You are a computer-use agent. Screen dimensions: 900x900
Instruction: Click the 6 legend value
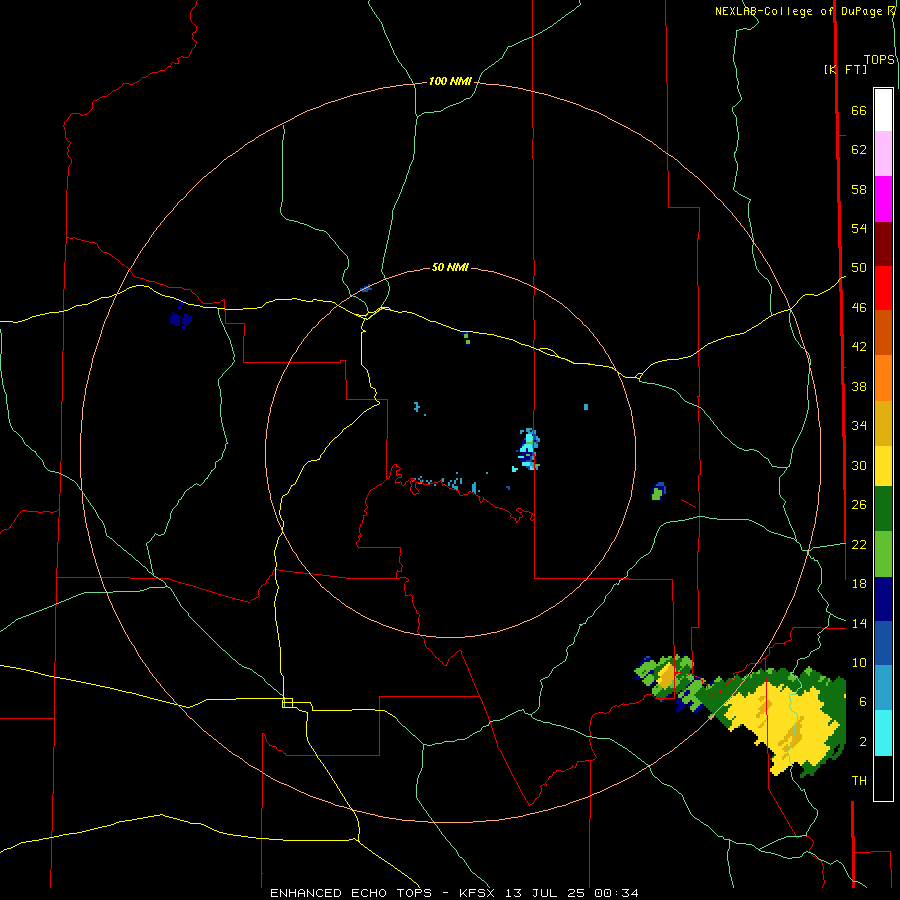pyautogui.click(x=863, y=702)
